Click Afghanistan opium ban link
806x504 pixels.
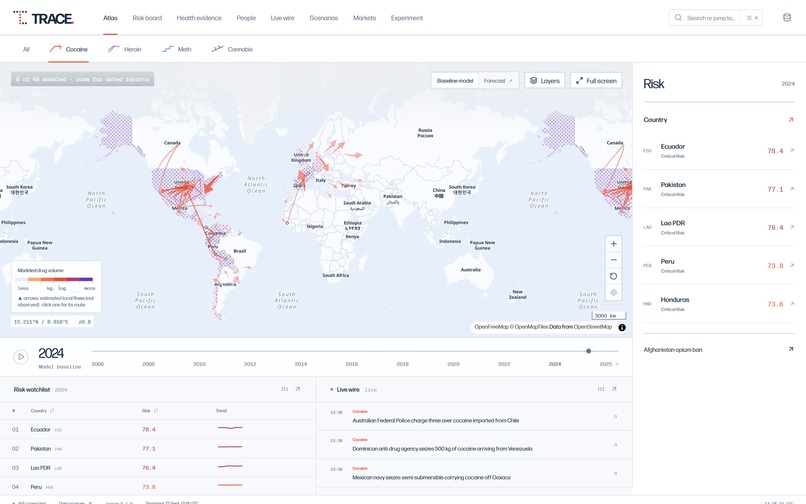[672, 350]
